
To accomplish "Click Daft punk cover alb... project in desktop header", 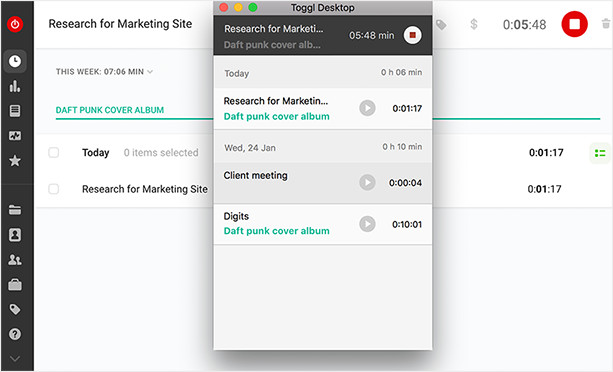I will tap(272, 45).
